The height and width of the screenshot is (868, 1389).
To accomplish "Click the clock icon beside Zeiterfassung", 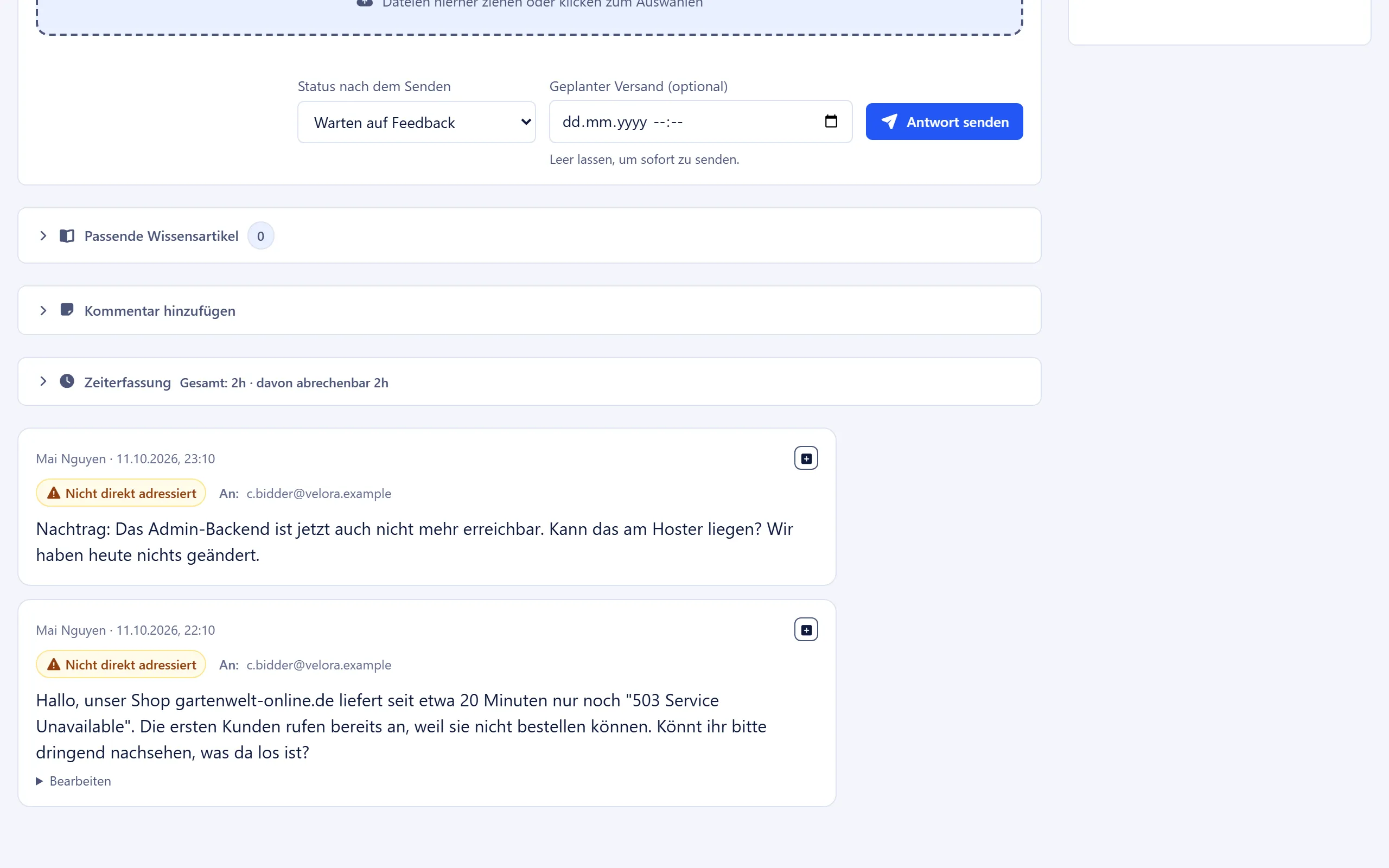I will (67, 381).
